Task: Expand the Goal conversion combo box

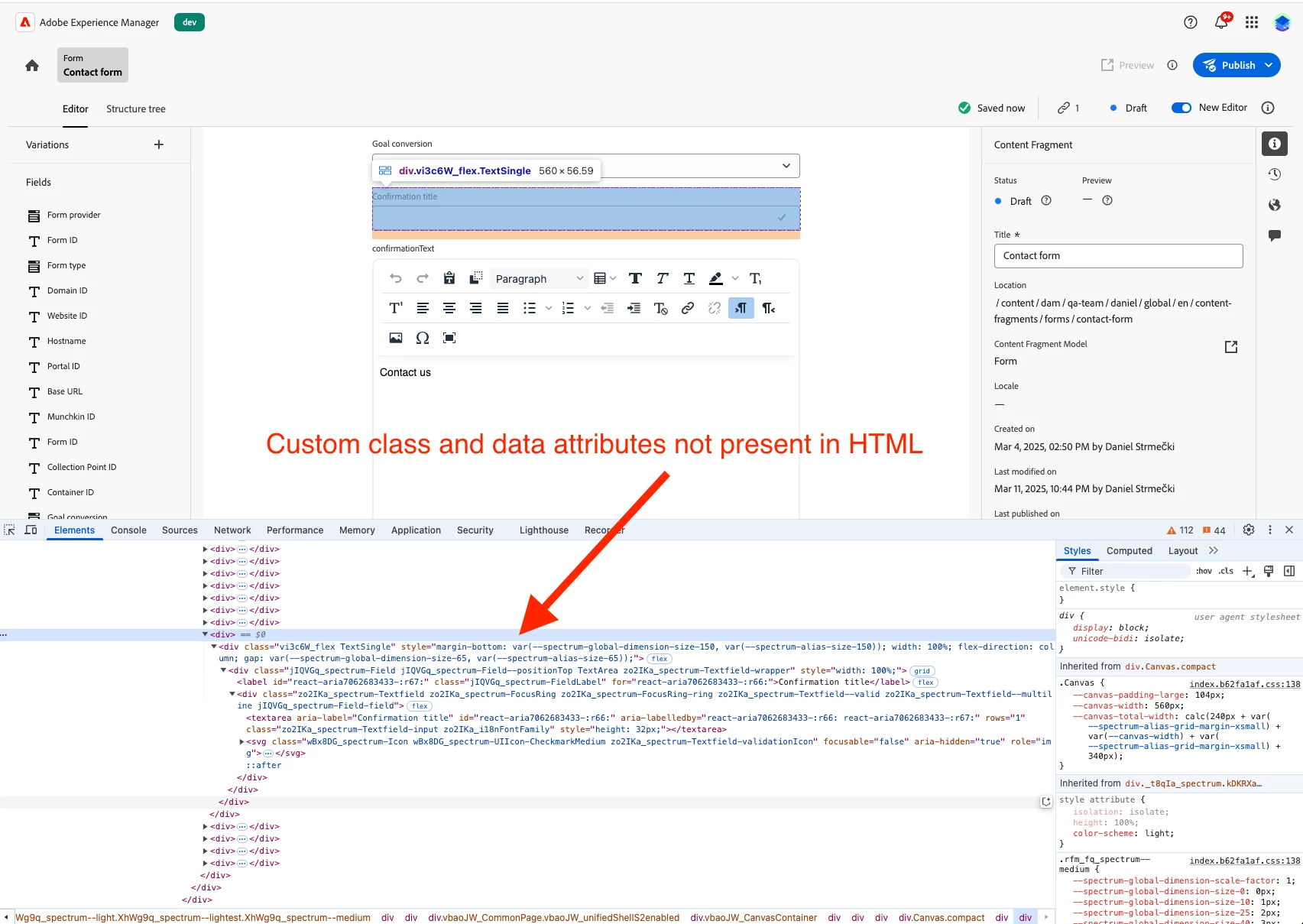Action: click(x=786, y=166)
